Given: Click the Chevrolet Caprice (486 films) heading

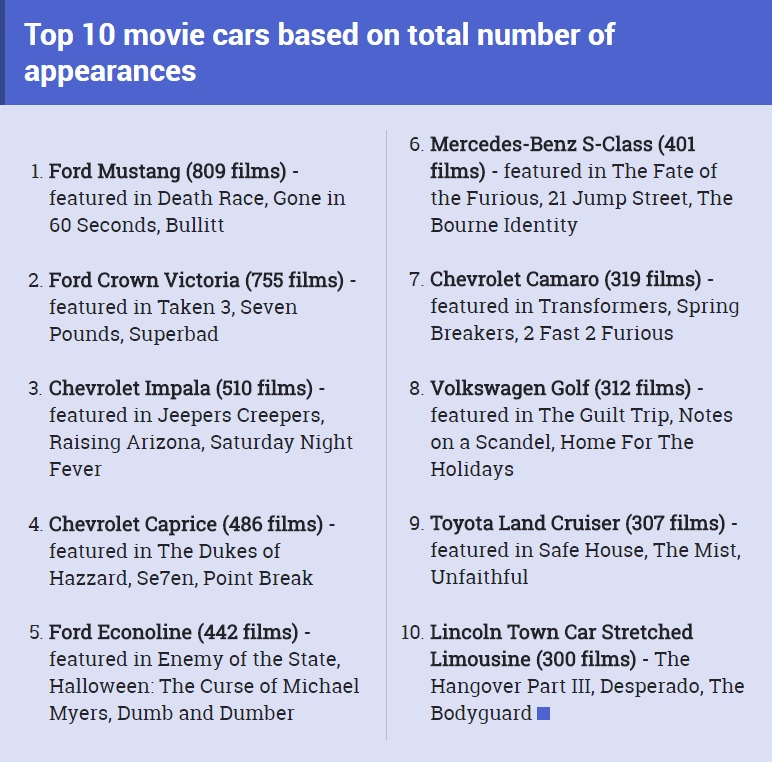Looking at the screenshot, I should click(x=185, y=524).
